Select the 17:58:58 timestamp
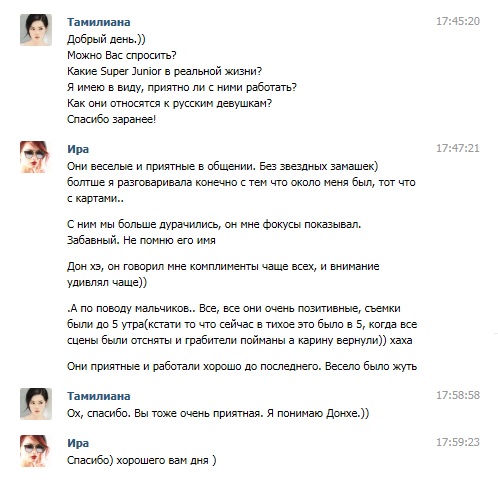Image resolution: width=498 pixels, height=484 pixels. click(x=458, y=395)
